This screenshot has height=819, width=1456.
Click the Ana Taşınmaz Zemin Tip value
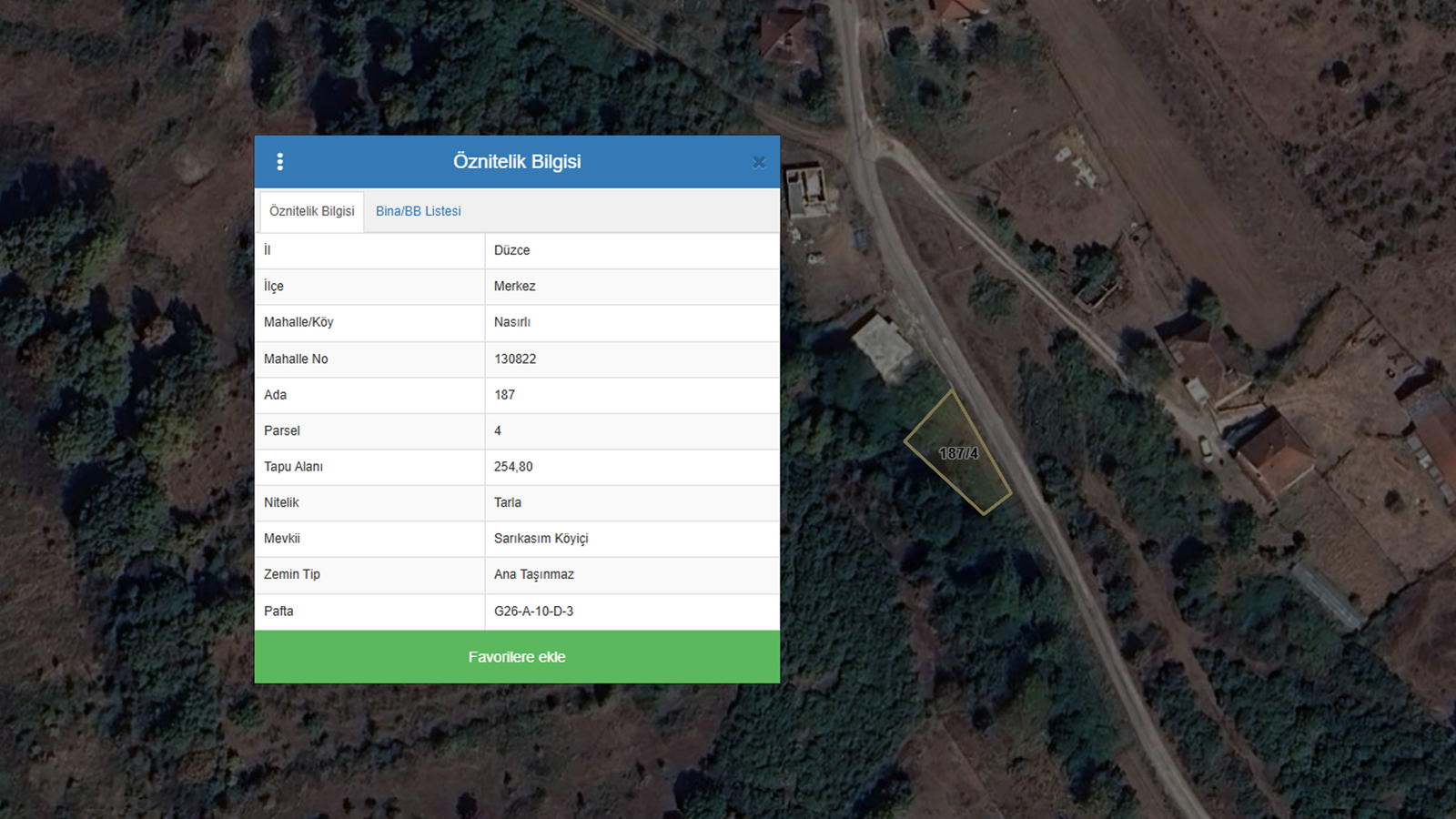533,574
